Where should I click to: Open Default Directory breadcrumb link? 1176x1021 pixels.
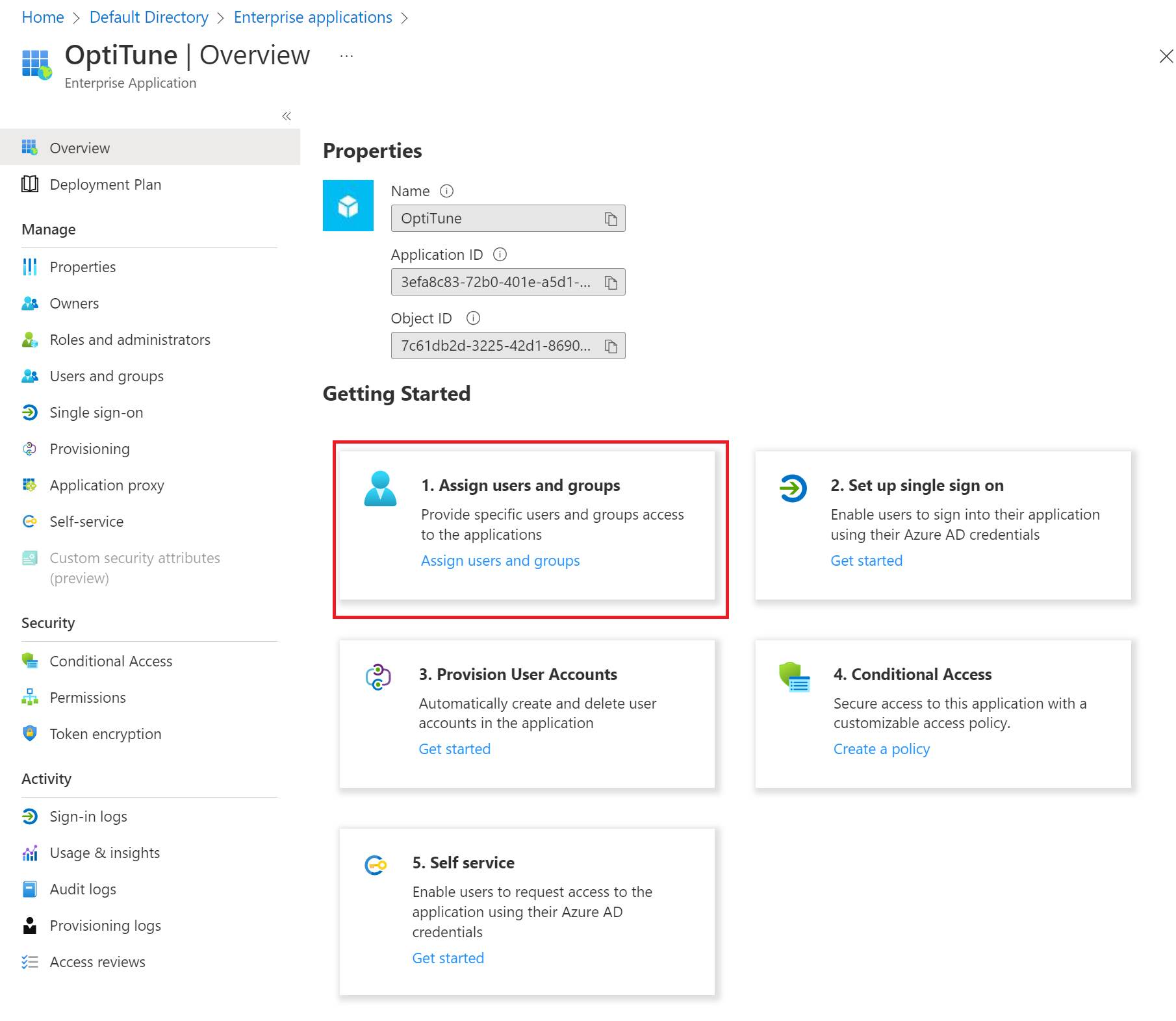pos(149,18)
